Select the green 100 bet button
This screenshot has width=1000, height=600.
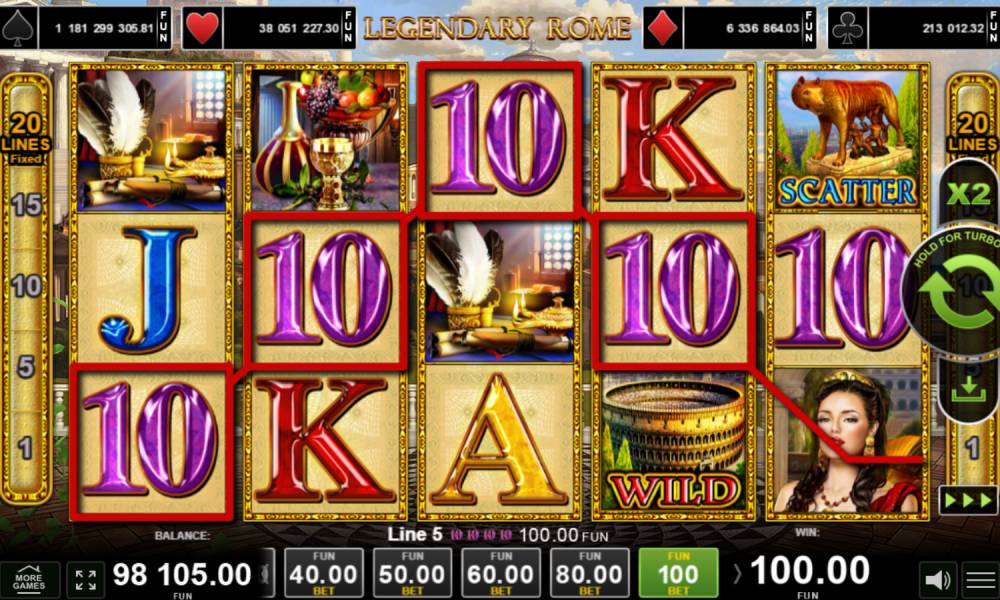point(678,573)
